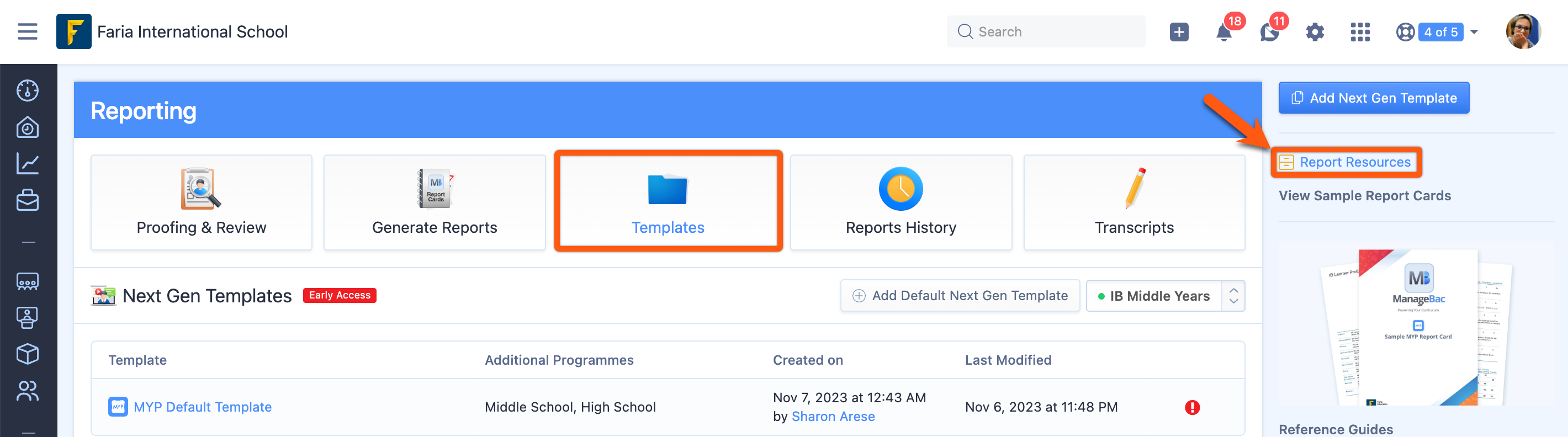Open the Reports History tab

pos(901,202)
